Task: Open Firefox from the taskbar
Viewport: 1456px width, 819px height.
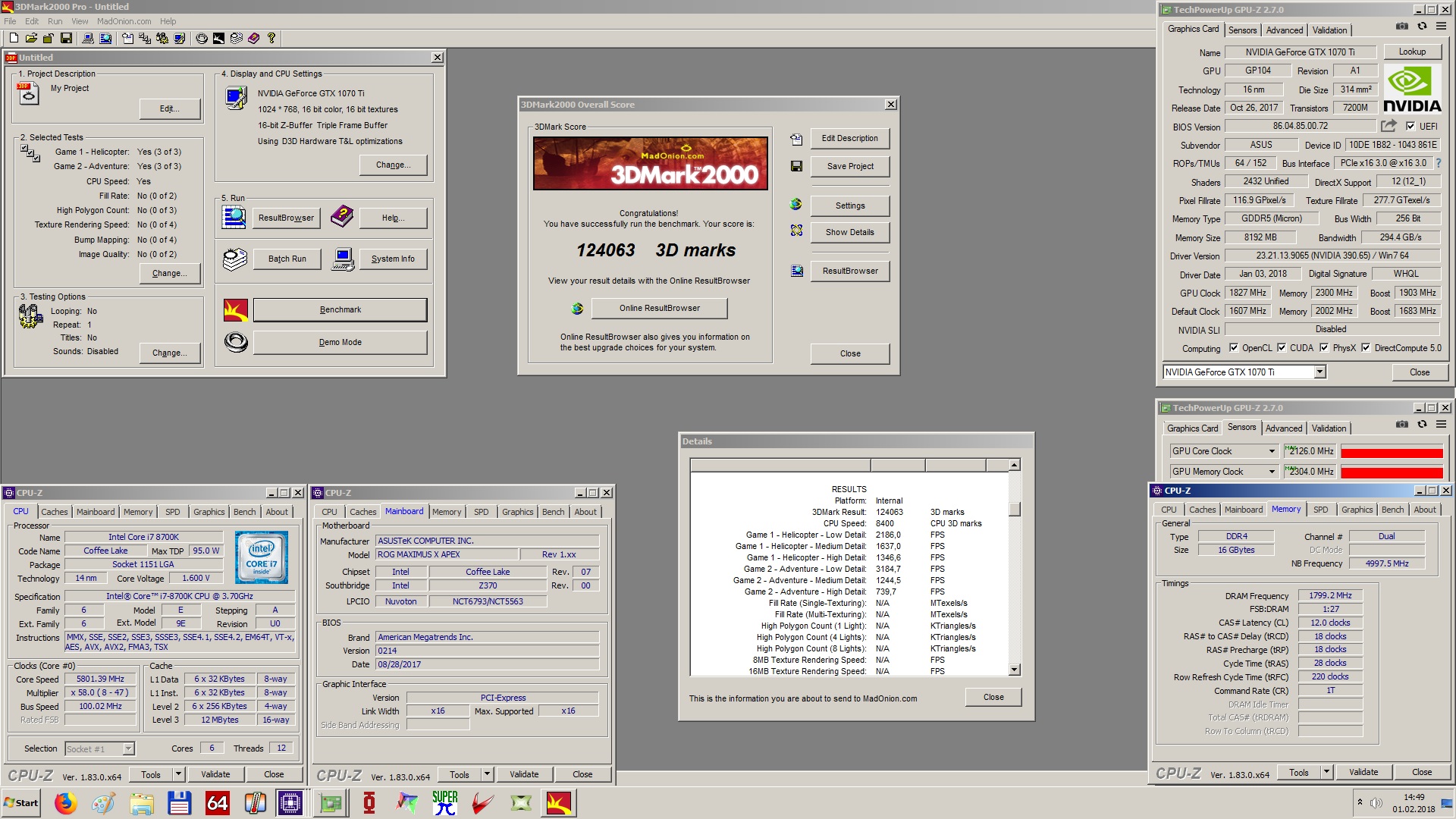Action: pos(66,803)
